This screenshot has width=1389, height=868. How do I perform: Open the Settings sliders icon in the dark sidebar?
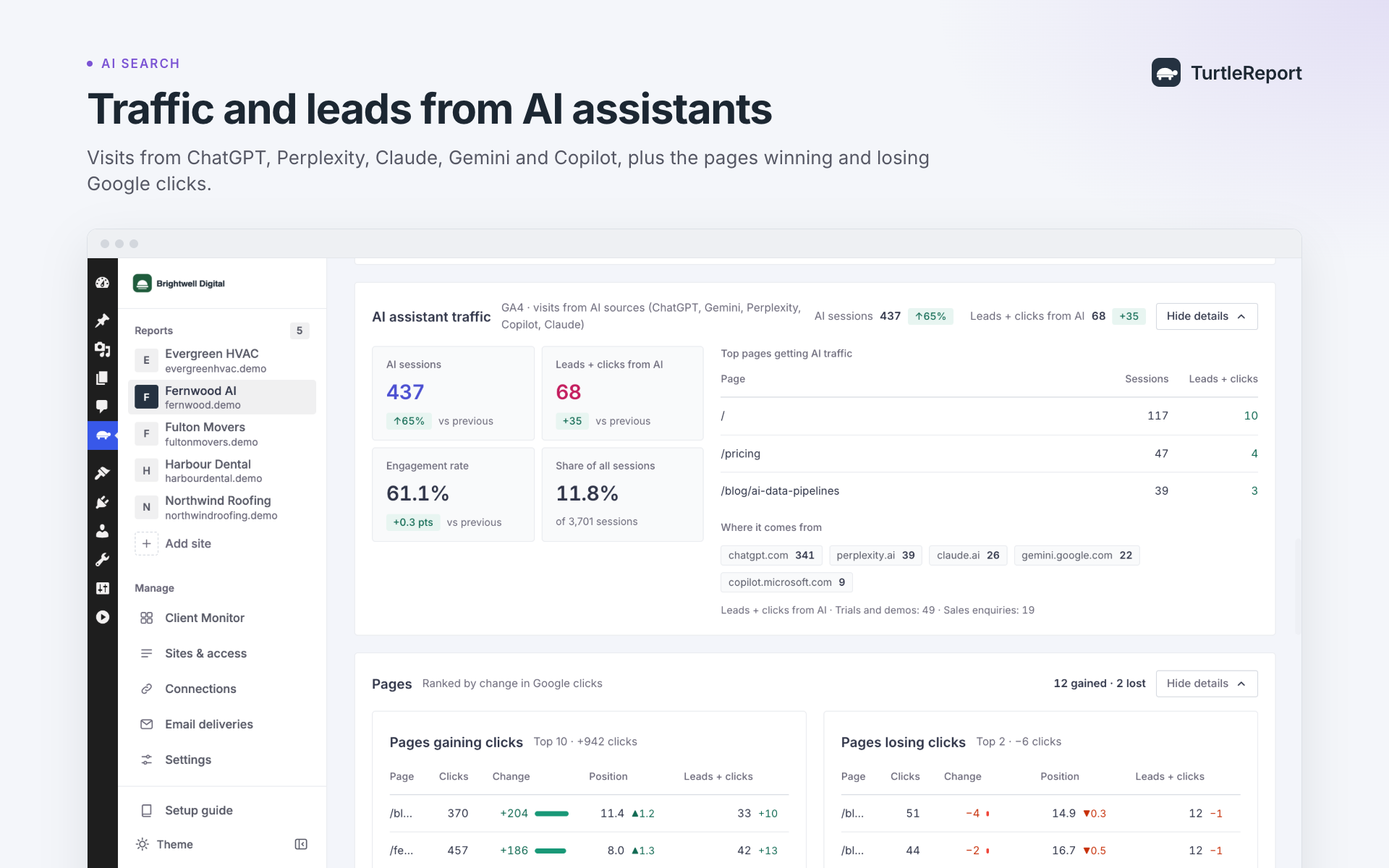pos(102,588)
